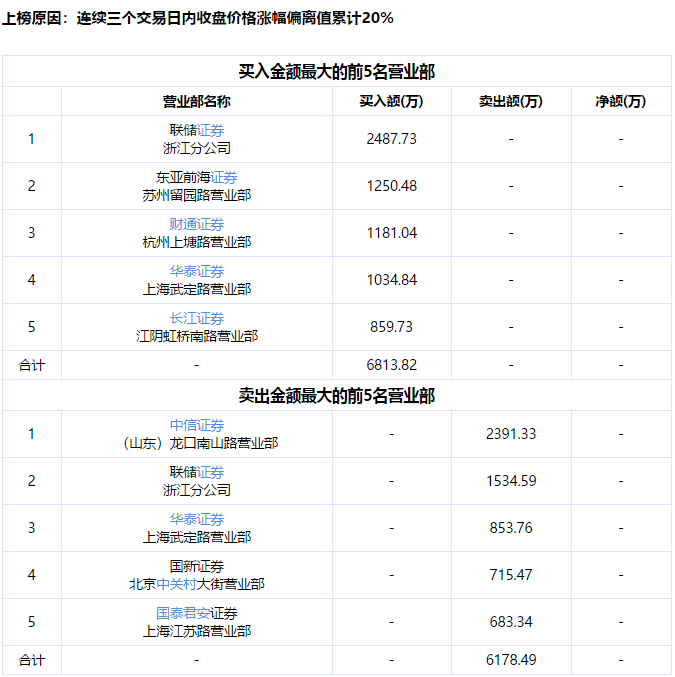The image size is (675, 677).
Task: Open the 财通证券 link
Action: (197, 224)
